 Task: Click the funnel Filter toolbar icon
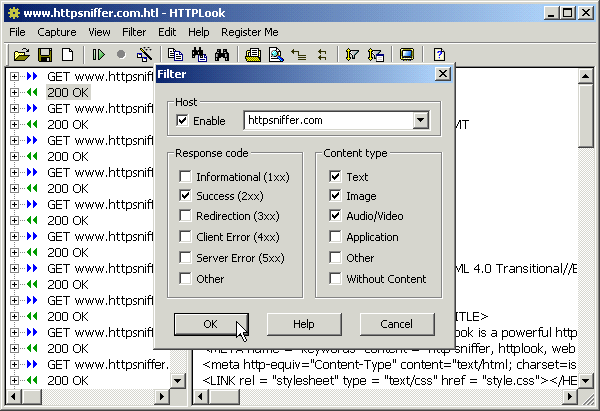tap(352, 55)
